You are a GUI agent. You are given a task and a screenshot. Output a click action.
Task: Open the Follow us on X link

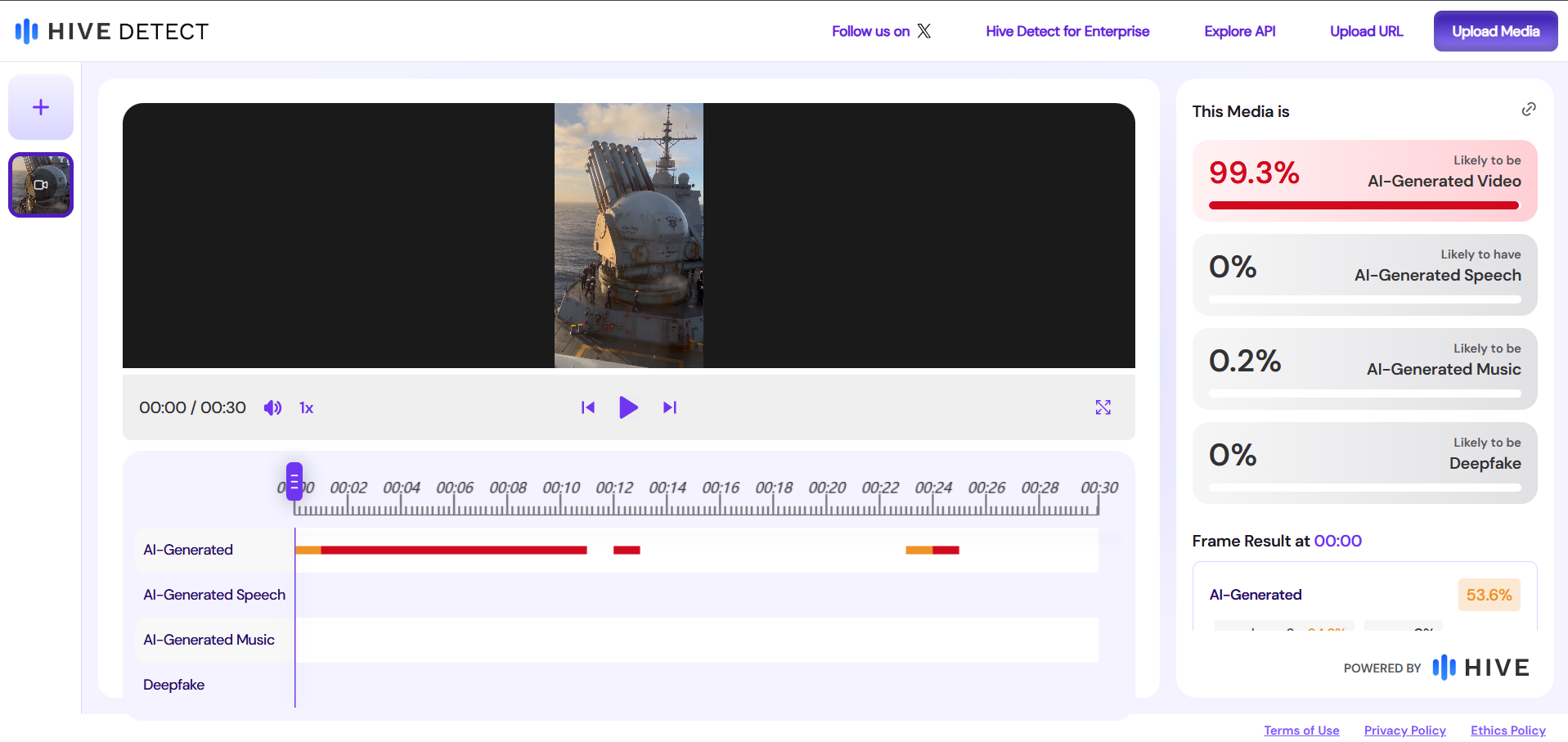(881, 31)
